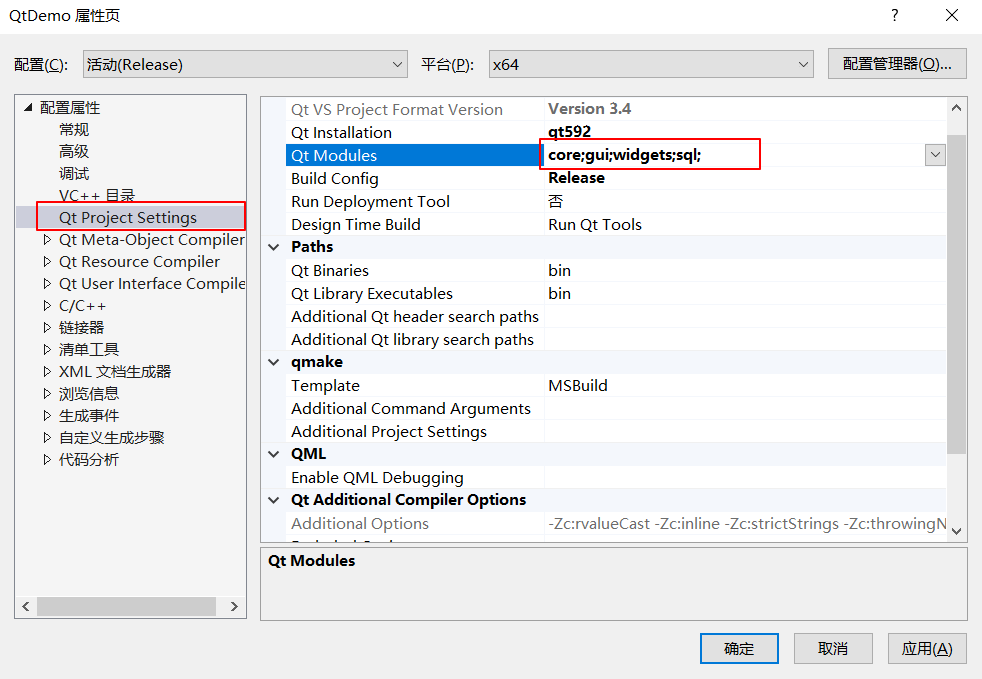Image resolution: width=982 pixels, height=679 pixels.
Task: Expand the Qt Resource Compiler node
Action: click(48, 261)
